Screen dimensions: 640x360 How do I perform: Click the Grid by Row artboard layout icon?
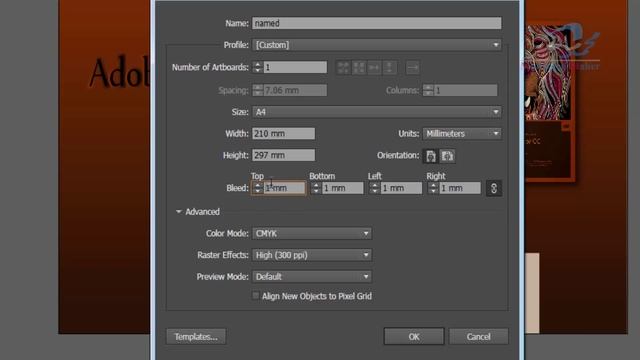(343, 67)
